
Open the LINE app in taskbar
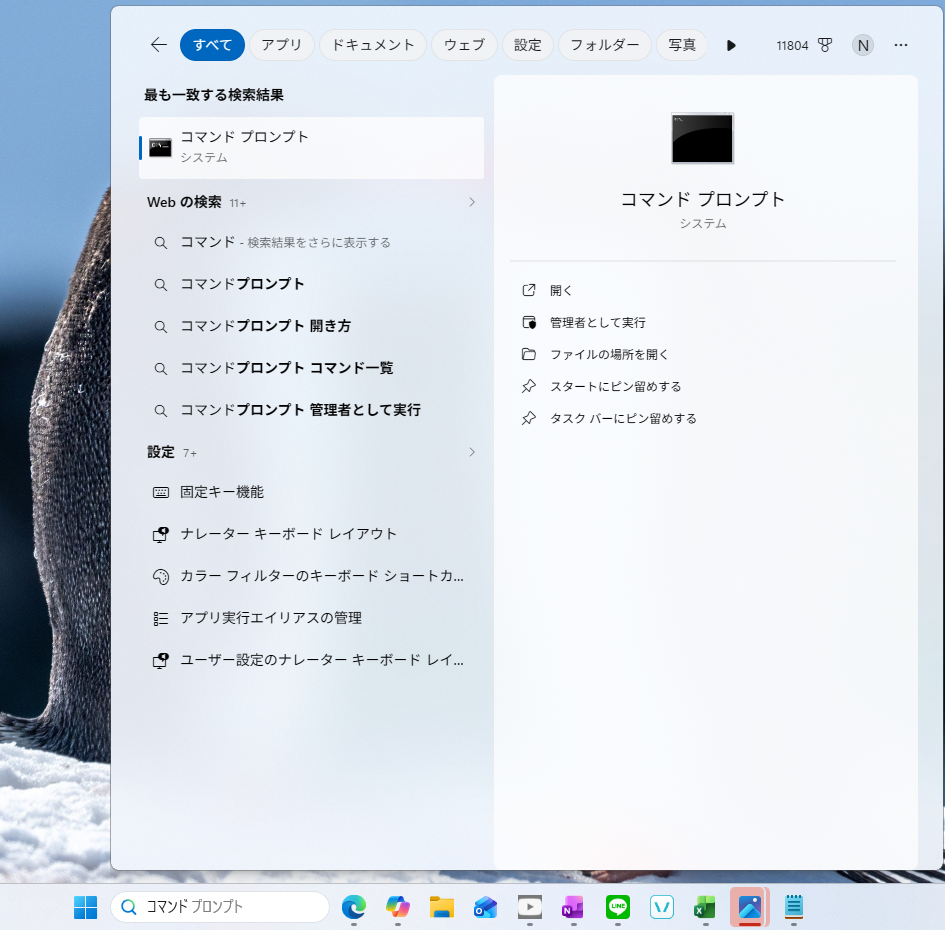(618, 907)
